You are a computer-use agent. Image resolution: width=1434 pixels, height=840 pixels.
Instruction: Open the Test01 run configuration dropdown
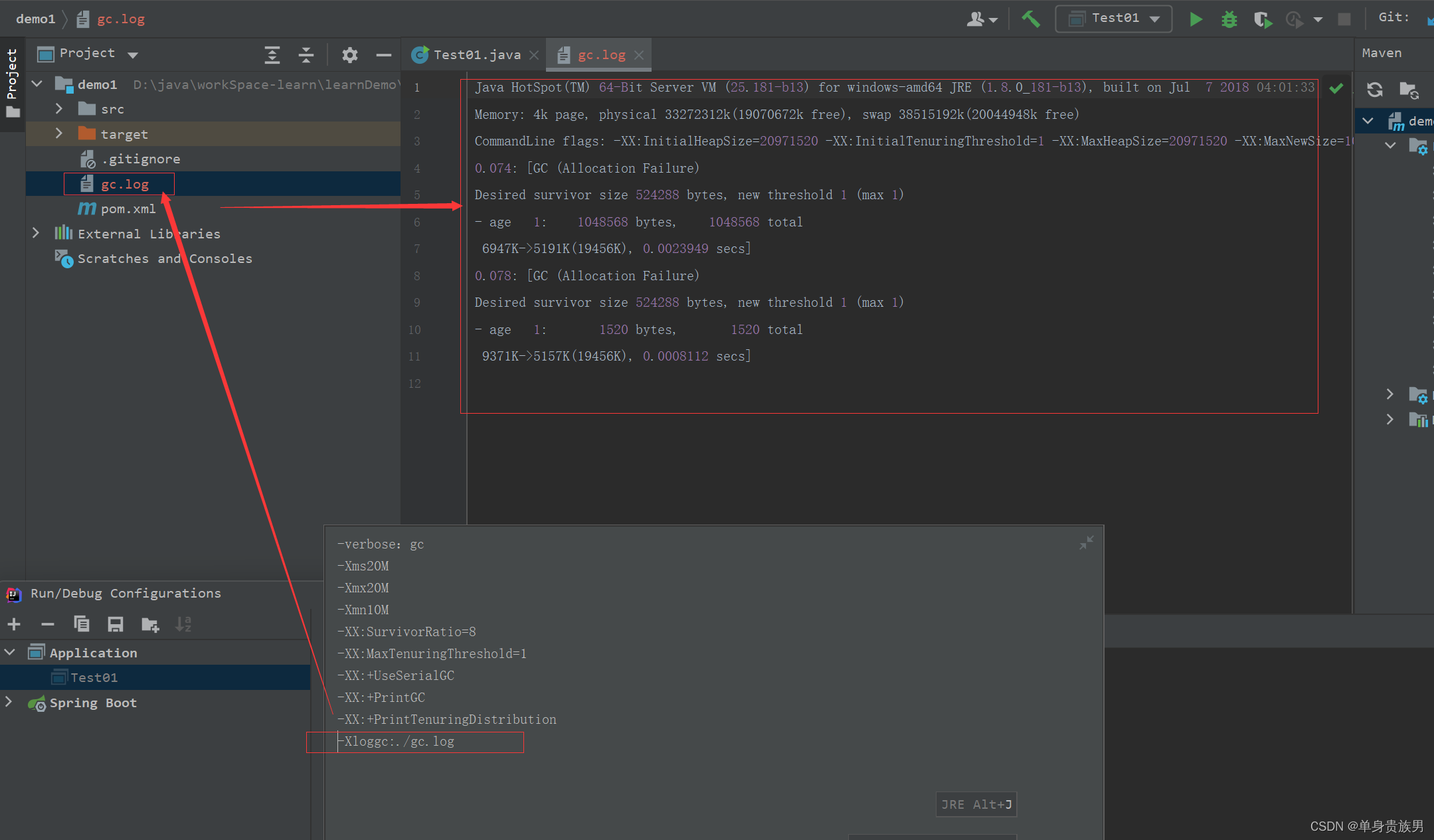point(1114,19)
